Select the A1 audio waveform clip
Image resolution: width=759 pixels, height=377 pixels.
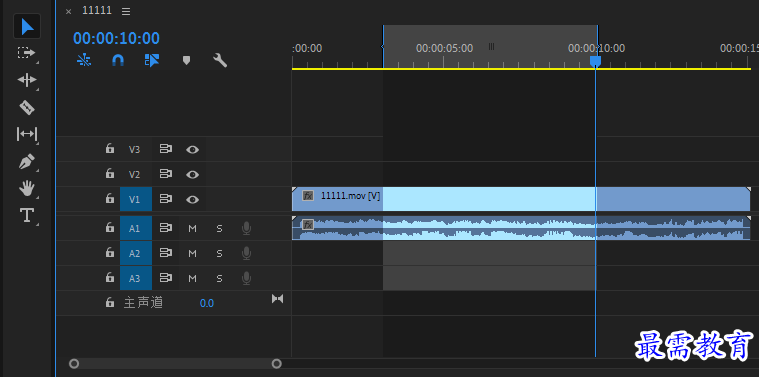tap(521, 228)
